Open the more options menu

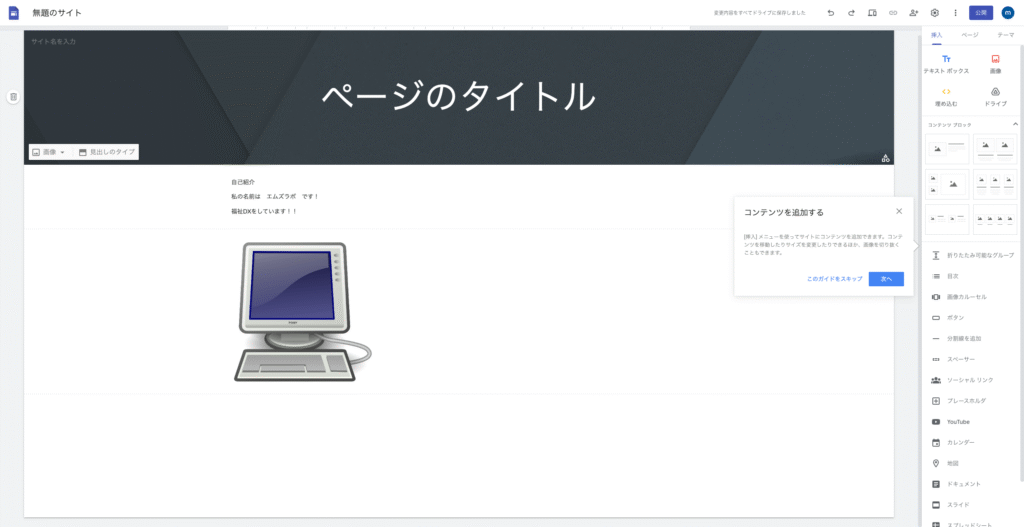955,12
